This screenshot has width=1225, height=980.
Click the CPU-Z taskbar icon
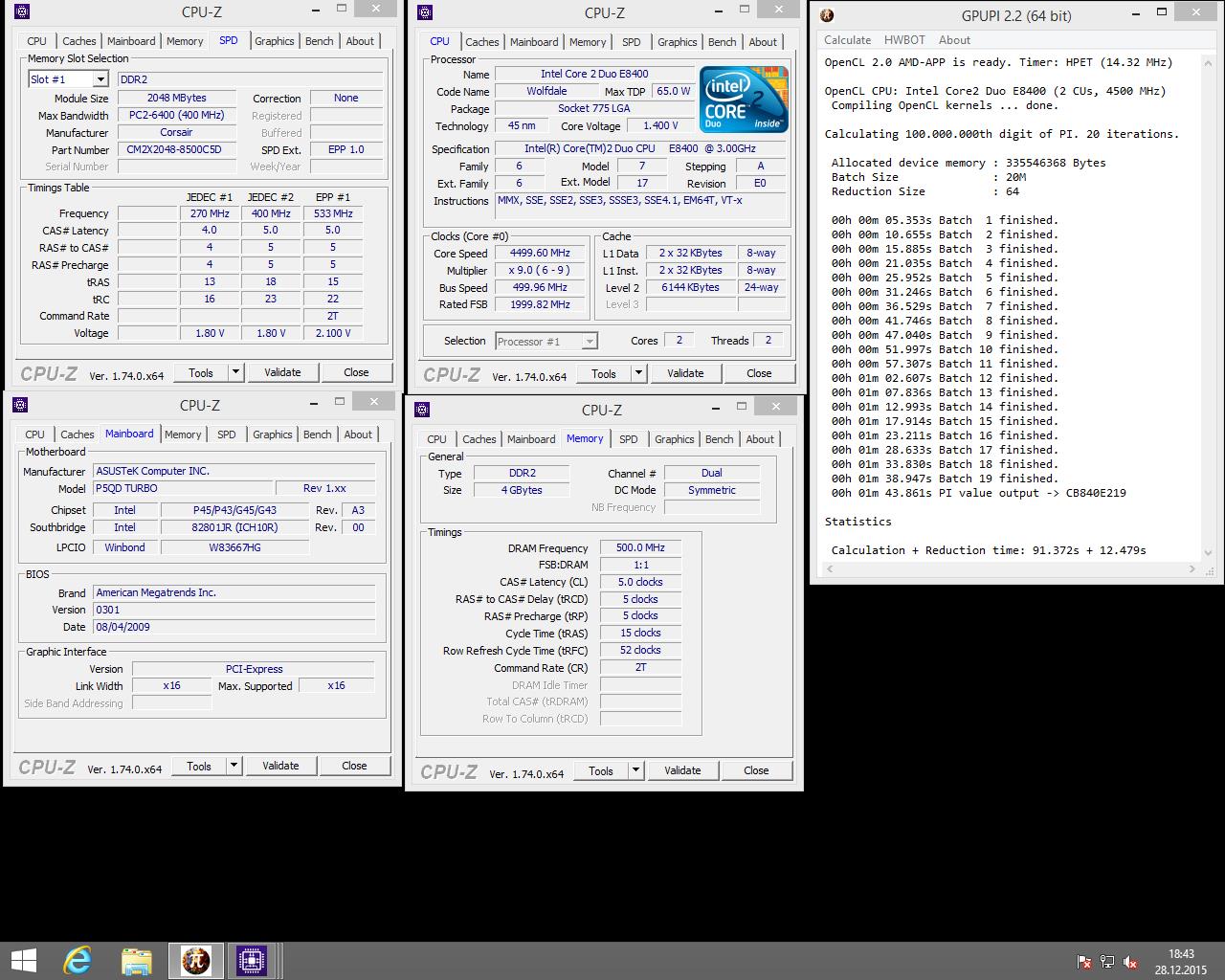pos(252,960)
